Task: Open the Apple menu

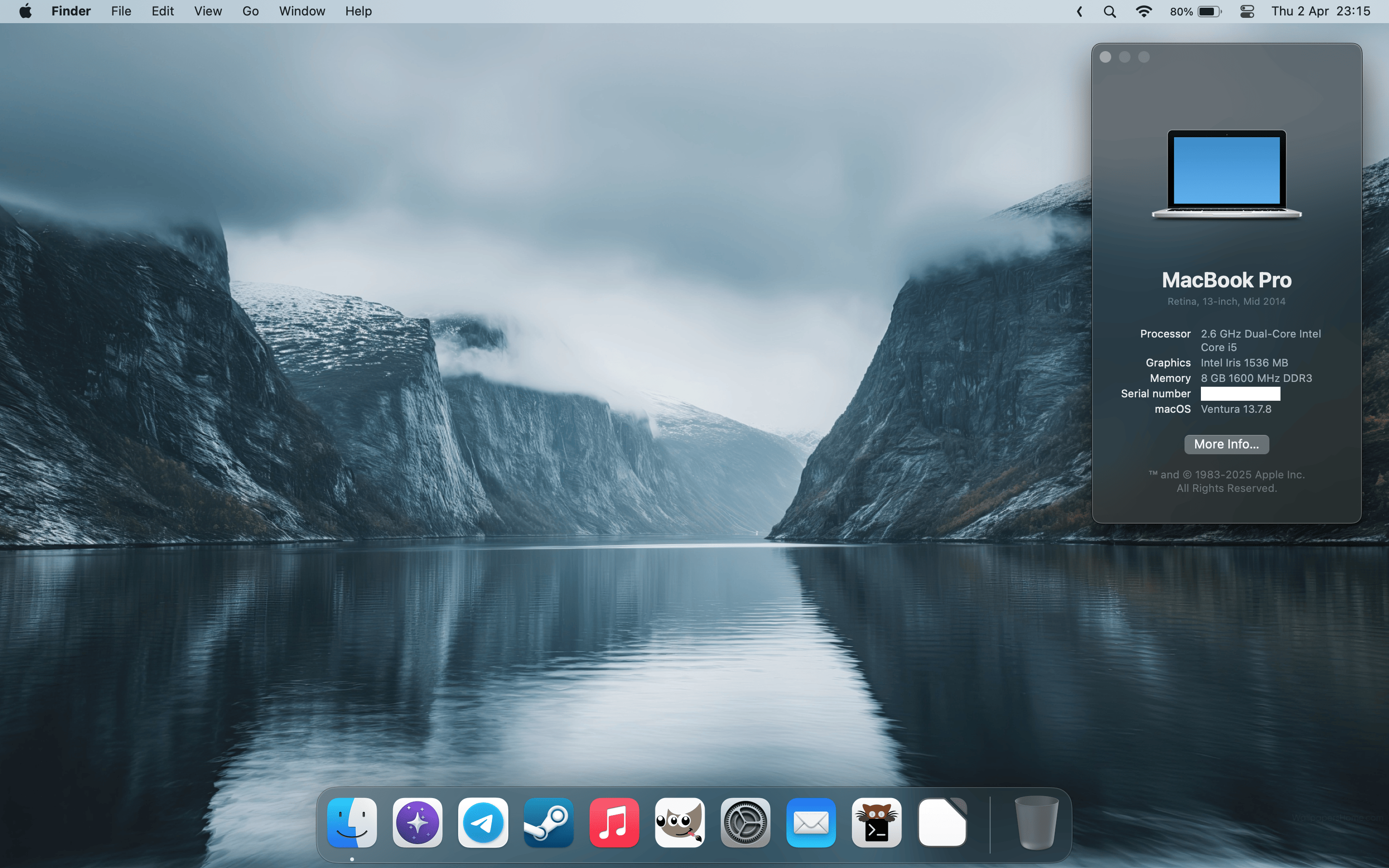Action: [x=25, y=12]
